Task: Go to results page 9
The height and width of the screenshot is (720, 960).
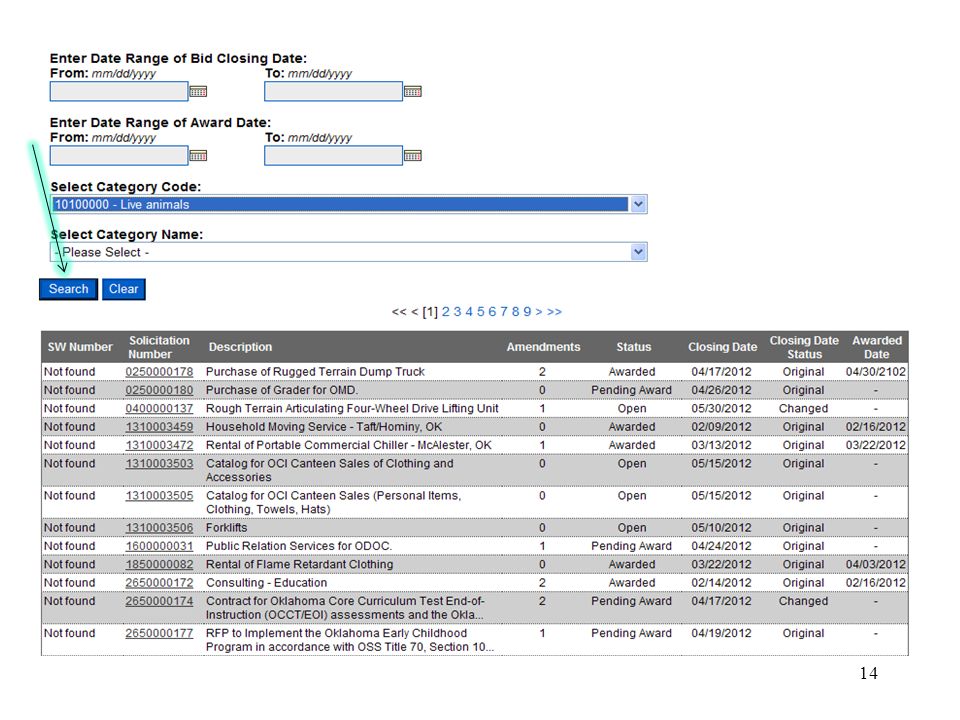Action: [x=527, y=312]
